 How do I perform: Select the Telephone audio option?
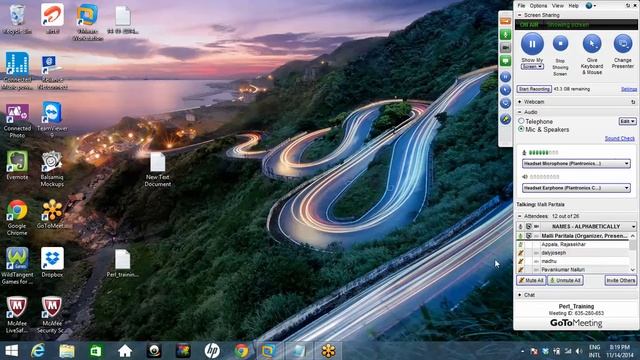point(522,121)
